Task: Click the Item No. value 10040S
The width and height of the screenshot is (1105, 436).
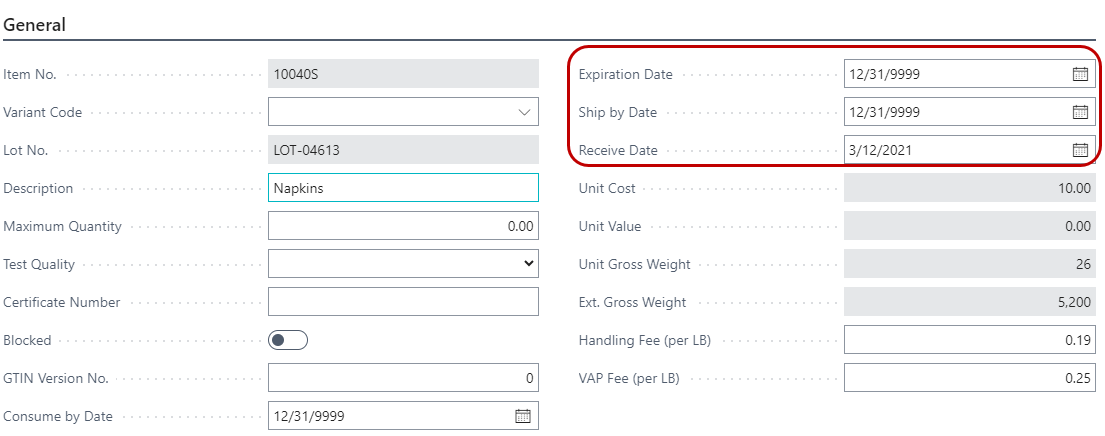Action: tap(403, 74)
